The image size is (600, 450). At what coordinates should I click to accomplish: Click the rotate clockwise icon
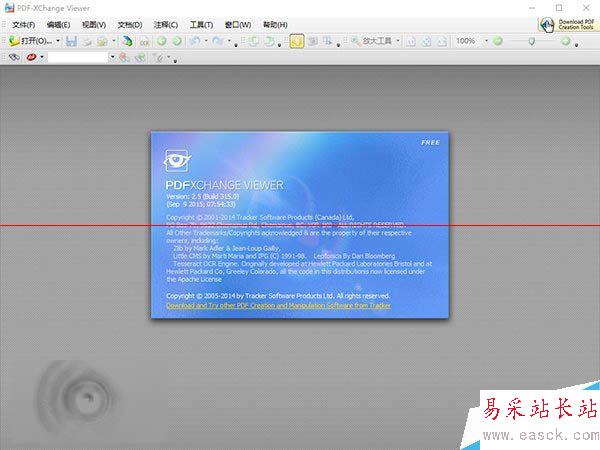click(270, 41)
